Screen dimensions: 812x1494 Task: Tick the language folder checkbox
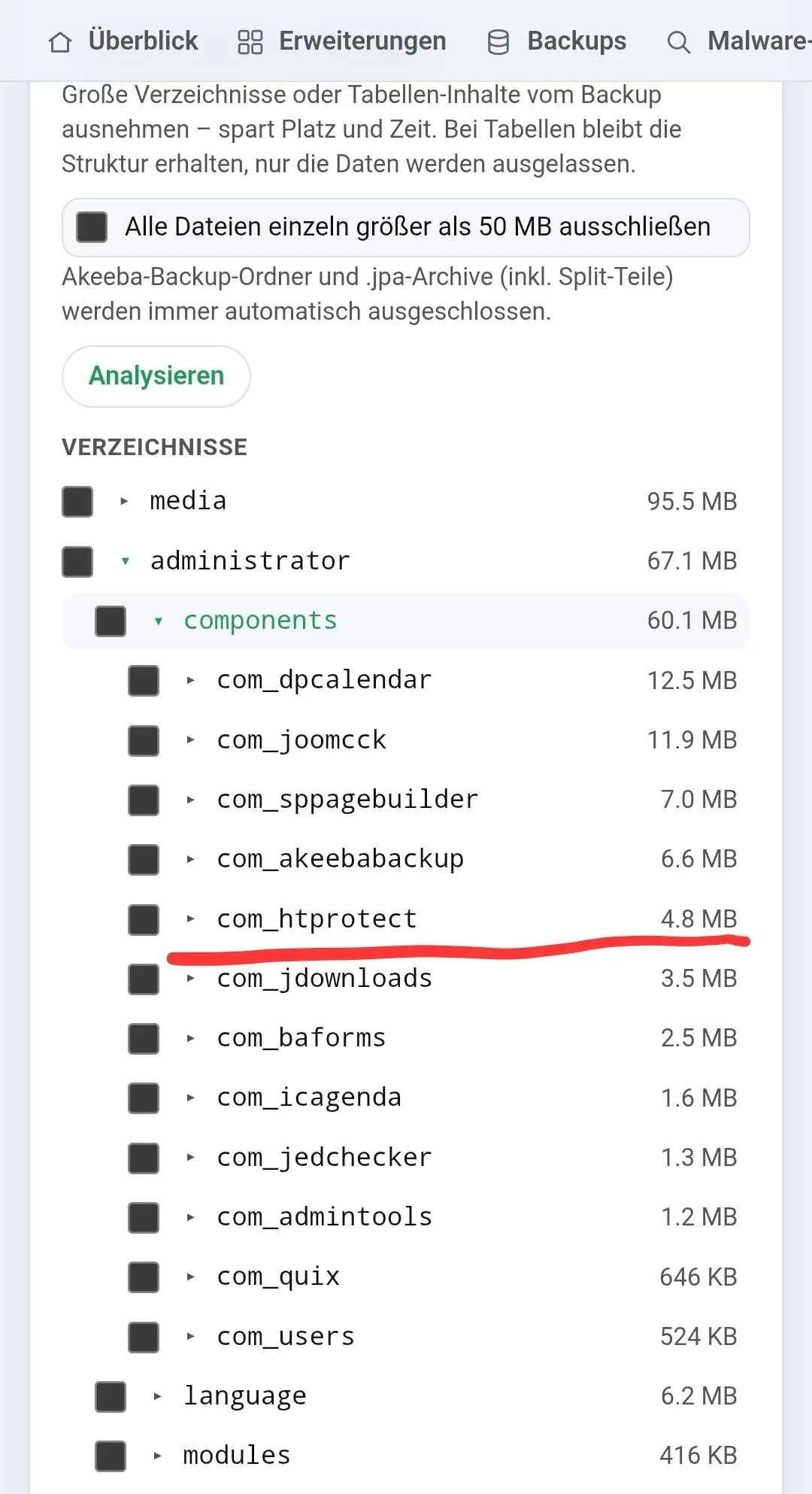[111, 1396]
